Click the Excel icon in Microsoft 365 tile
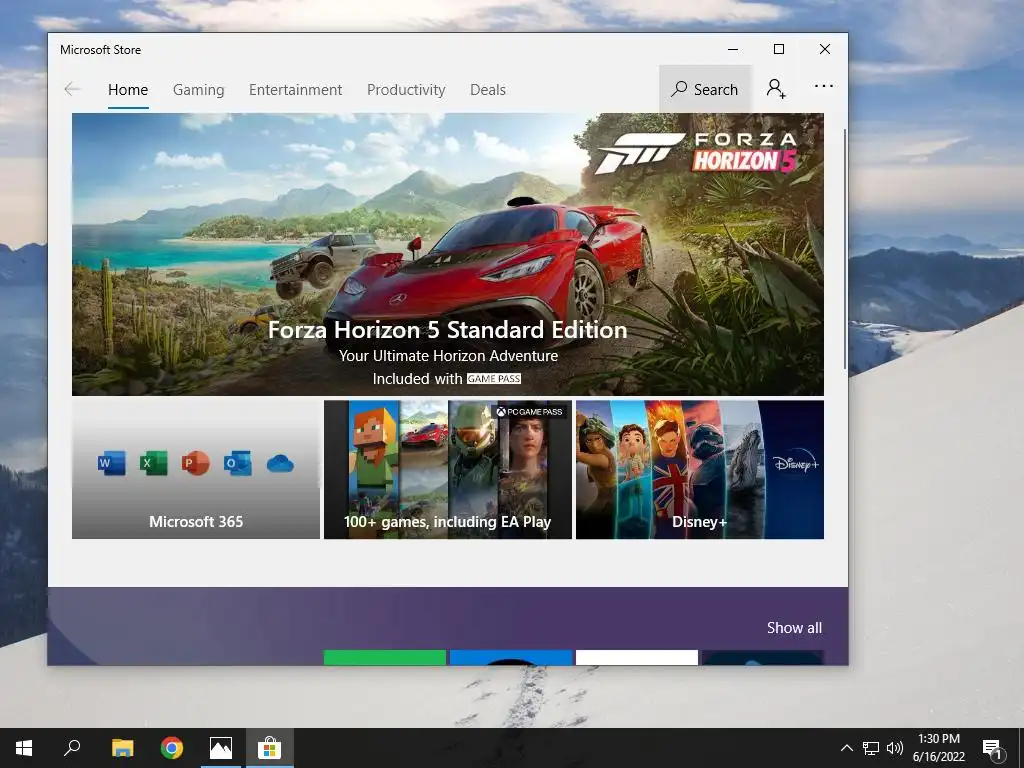The width and height of the screenshot is (1024, 768). click(153, 464)
